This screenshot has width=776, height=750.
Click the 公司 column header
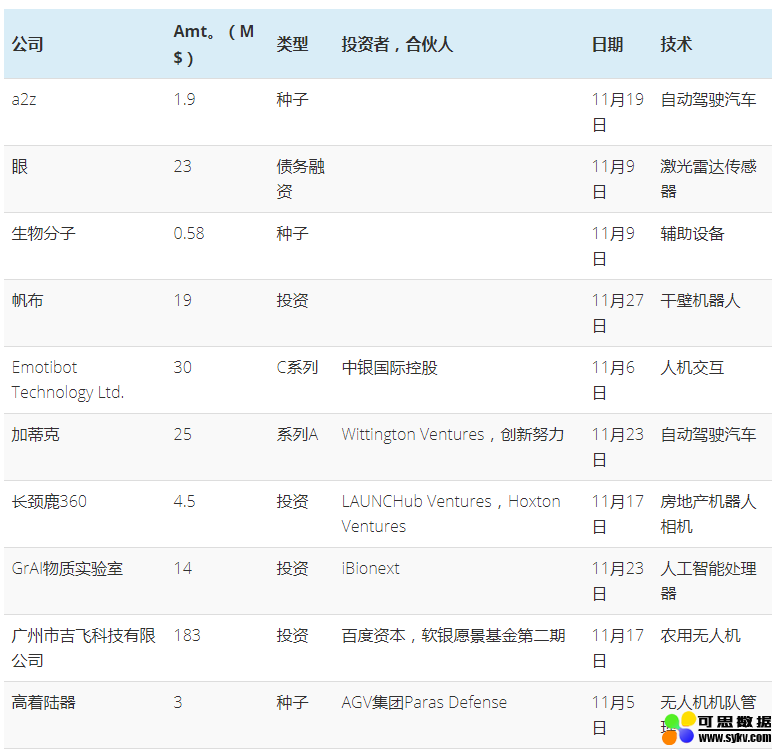tap(28, 45)
